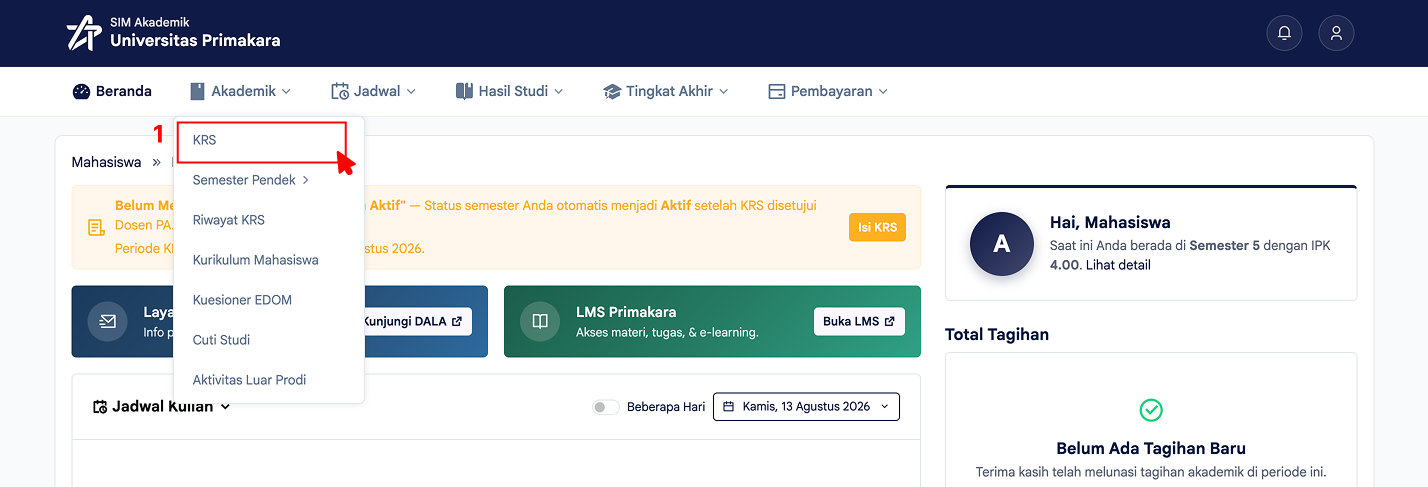The image size is (1428, 487).
Task: Click the Belum Ada Tagihan Baru text
Action: point(1151,448)
